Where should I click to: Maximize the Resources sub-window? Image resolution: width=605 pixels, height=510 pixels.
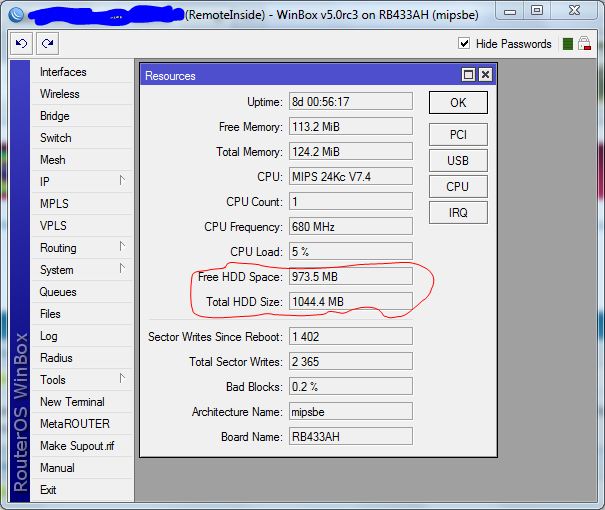(468, 74)
